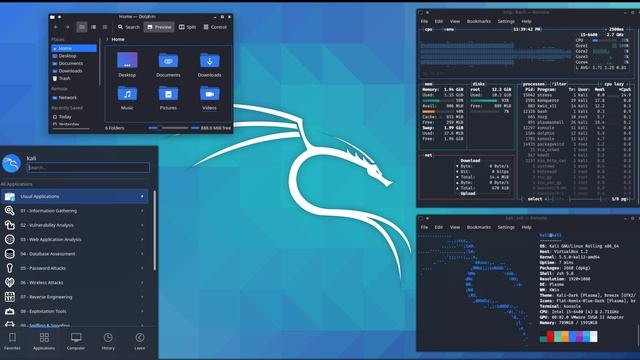Click the free space indicator in Dolphin
Image resolution: width=640 pixels, height=360 pixels.
211,128
